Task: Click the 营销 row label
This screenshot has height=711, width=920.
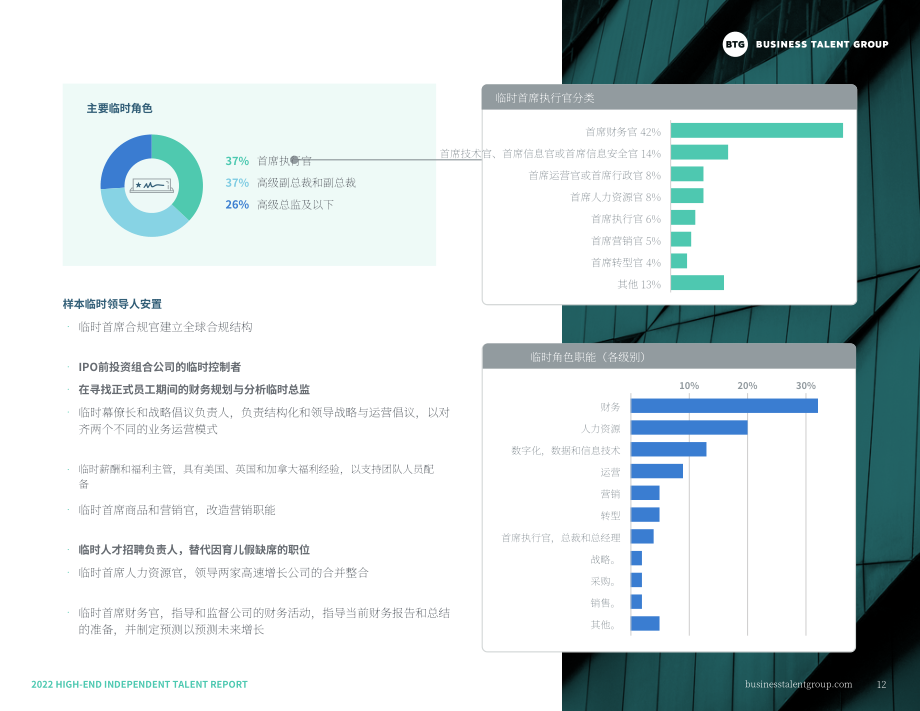Action: pyautogui.click(x=610, y=494)
